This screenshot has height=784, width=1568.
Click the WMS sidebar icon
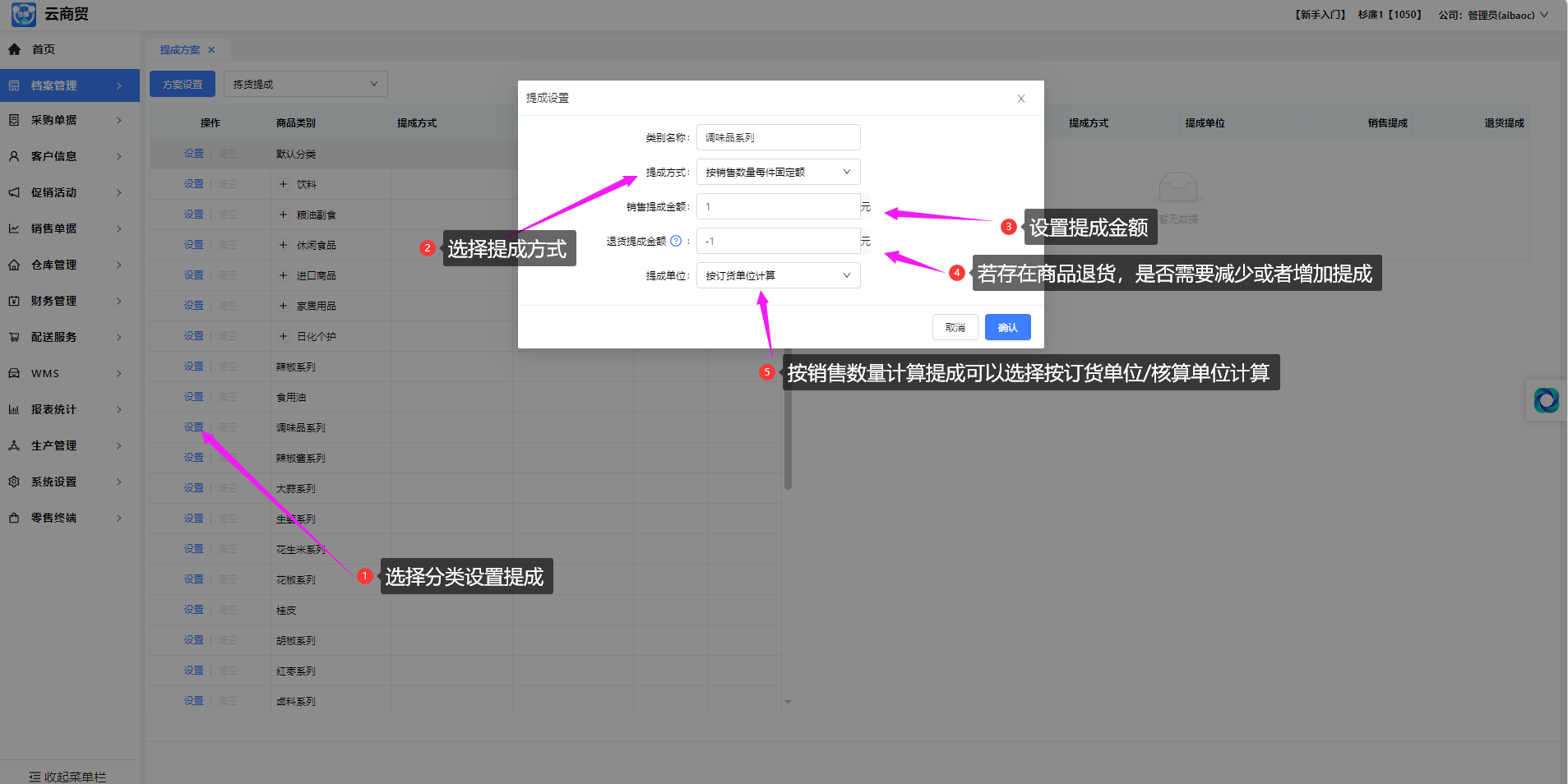14,373
